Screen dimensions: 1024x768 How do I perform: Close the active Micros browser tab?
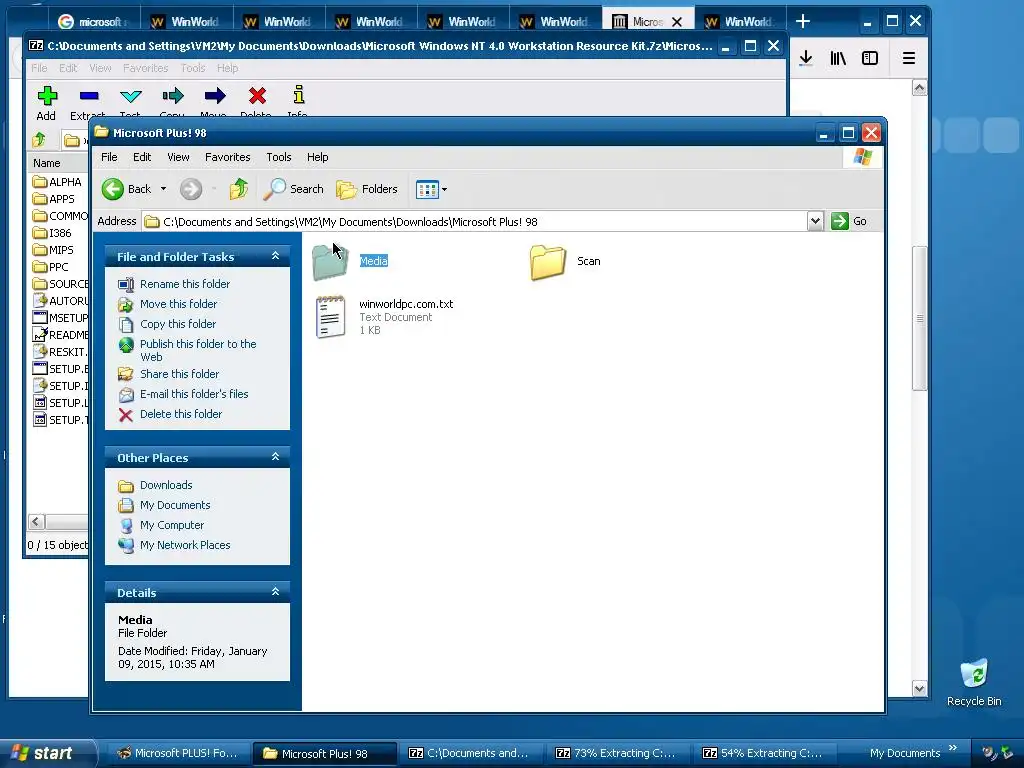point(677,22)
